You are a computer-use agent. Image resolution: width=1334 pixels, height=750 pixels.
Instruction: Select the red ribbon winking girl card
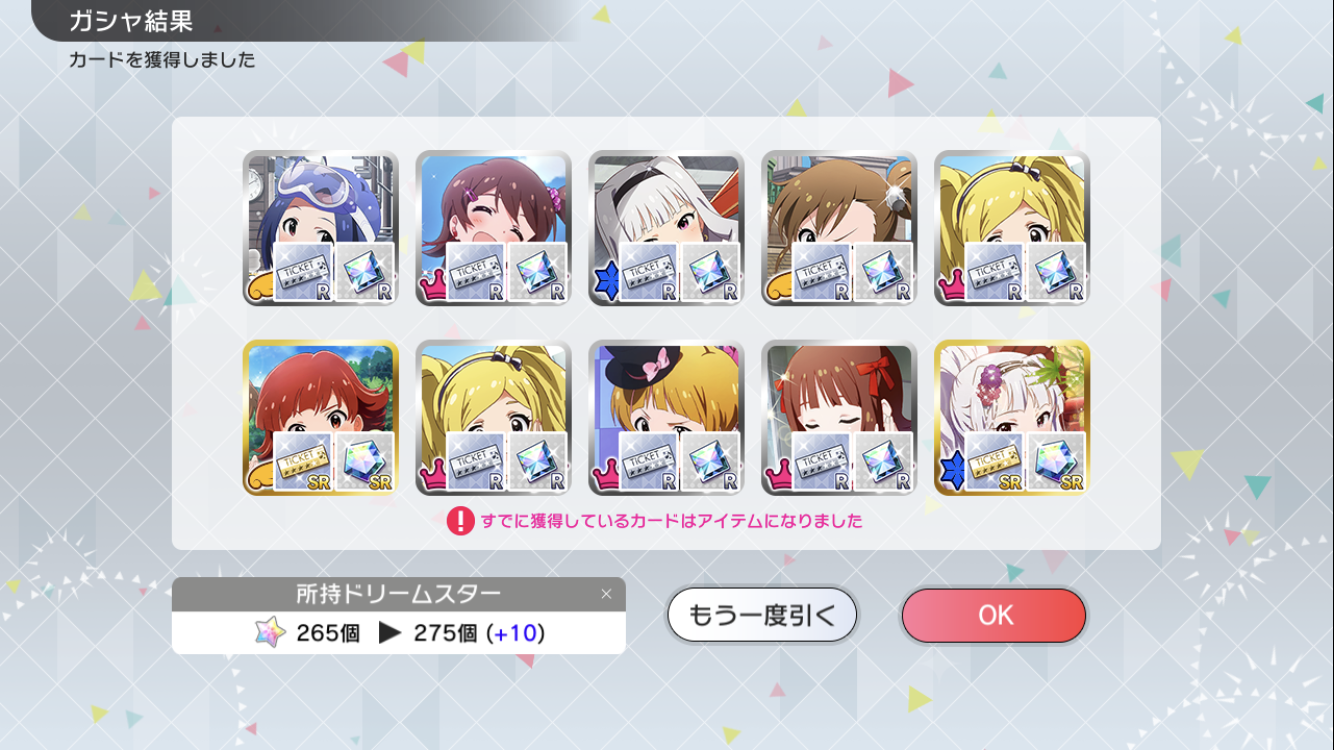pos(839,418)
